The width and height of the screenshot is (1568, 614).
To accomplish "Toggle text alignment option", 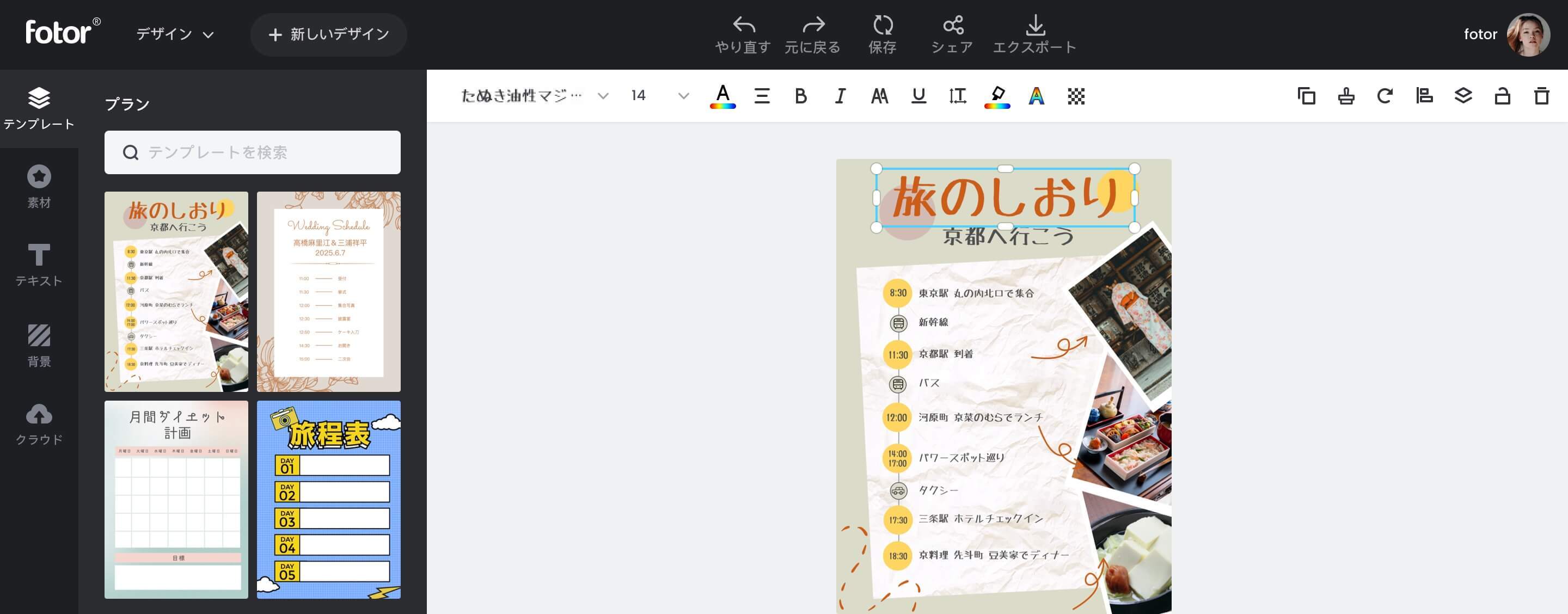I will tap(762, 96).
